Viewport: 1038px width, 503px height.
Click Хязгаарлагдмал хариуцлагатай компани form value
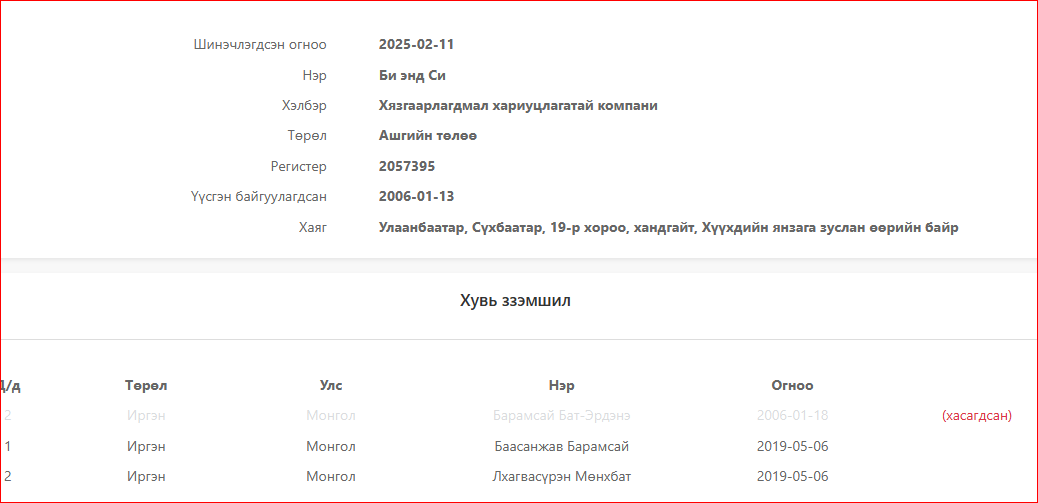[517, 105]
